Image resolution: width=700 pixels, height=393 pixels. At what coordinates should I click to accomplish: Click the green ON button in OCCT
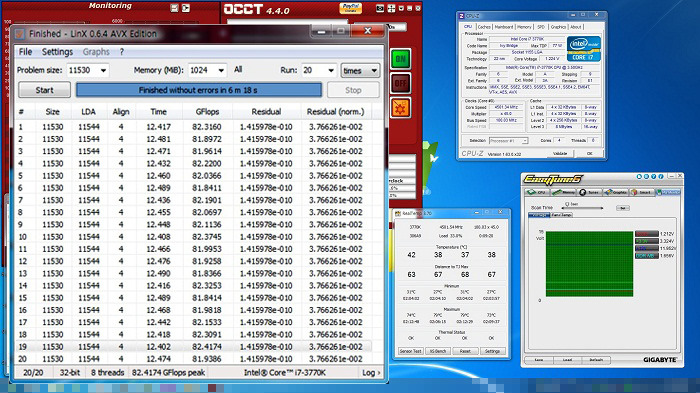[x=400, y=59]
